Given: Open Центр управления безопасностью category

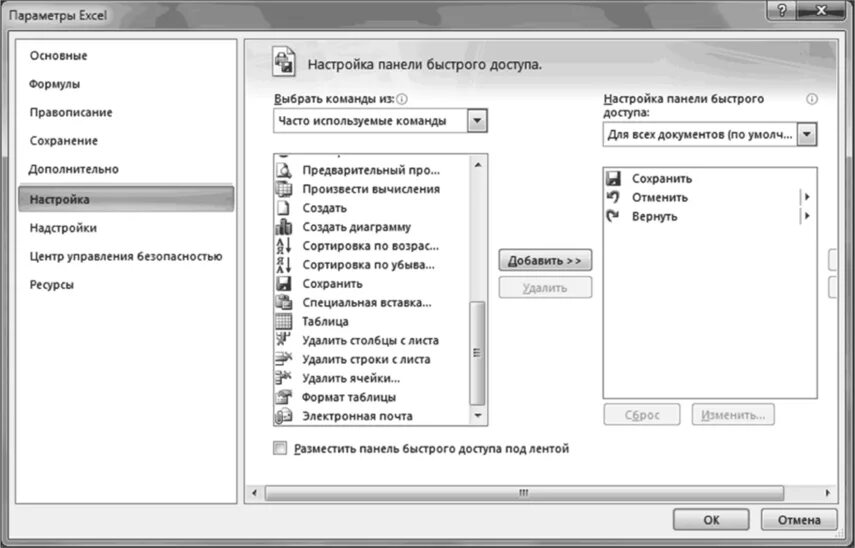Looking at the screenshot, I should point(126,256).
